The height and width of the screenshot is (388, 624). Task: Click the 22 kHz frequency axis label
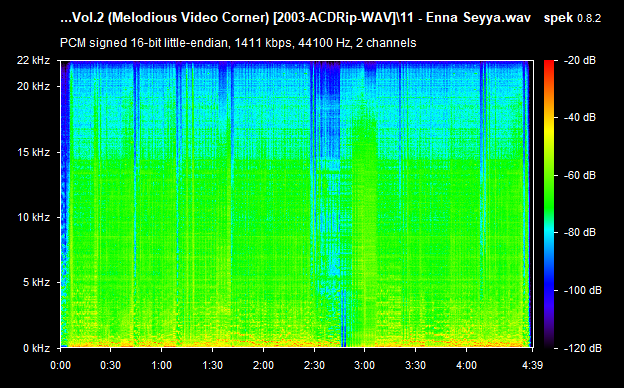pyautogui.click(x=33, y=60)
